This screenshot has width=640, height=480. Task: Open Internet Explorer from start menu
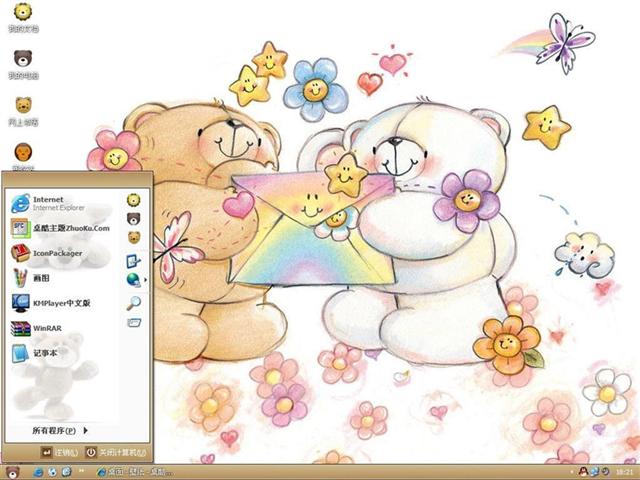(x=50, y=204)
